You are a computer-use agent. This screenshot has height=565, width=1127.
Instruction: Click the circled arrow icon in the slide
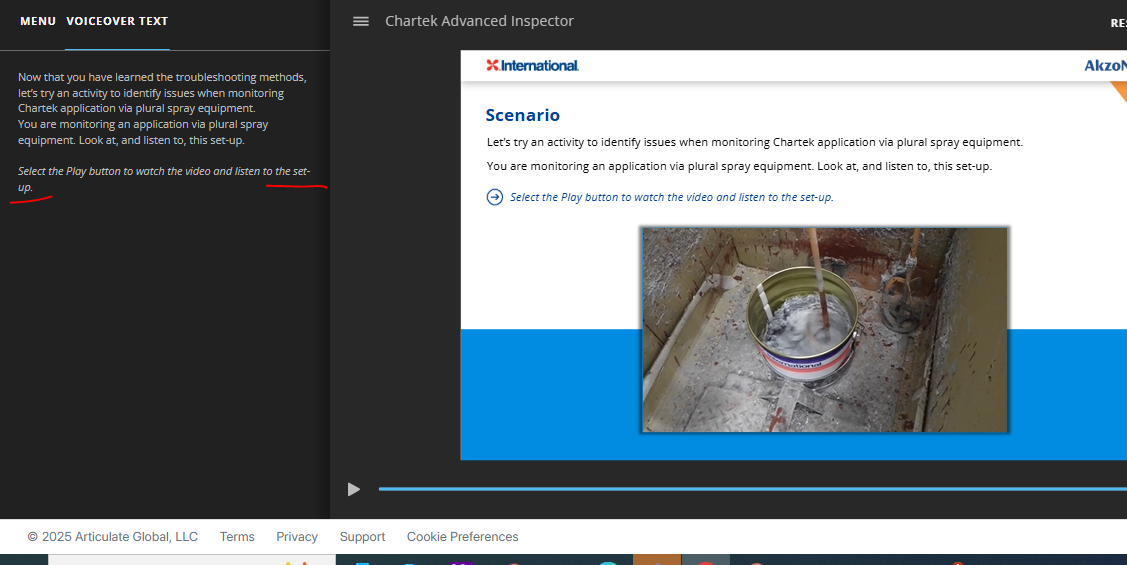pyautogui.click(x=494, y=197)
